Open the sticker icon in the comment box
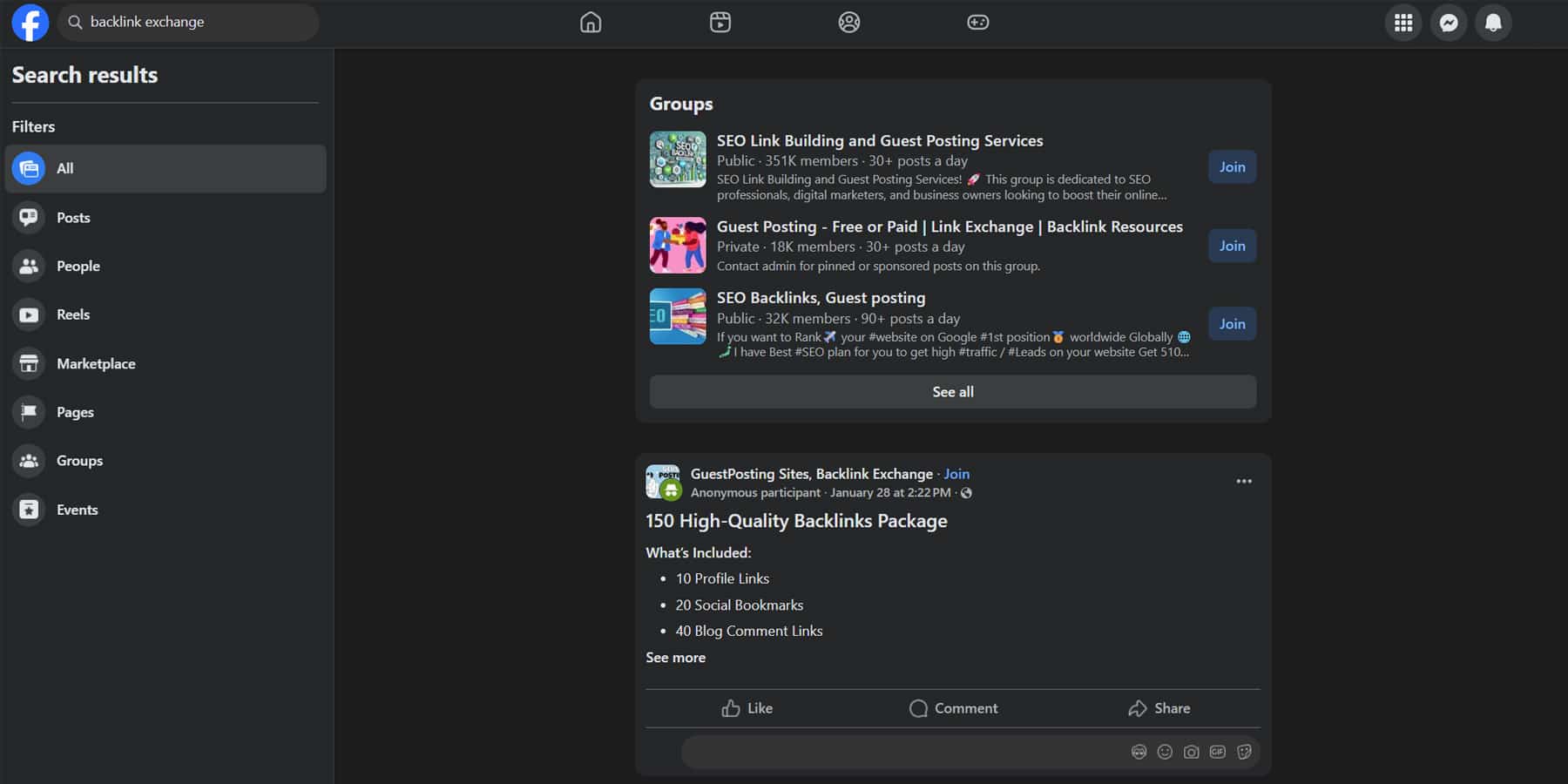 click(1244, 751)
